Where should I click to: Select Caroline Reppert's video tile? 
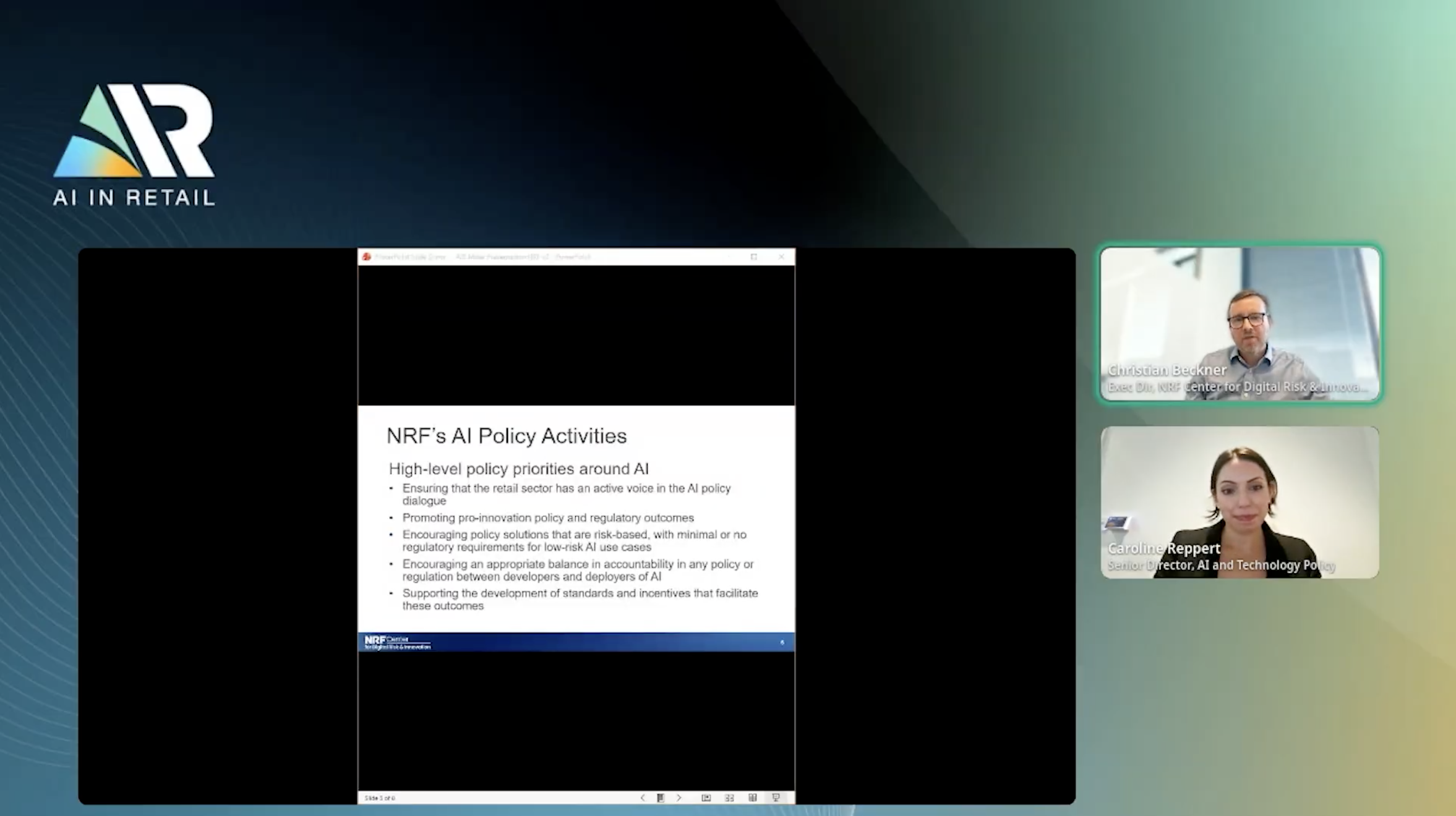[x=1240, y=502]
